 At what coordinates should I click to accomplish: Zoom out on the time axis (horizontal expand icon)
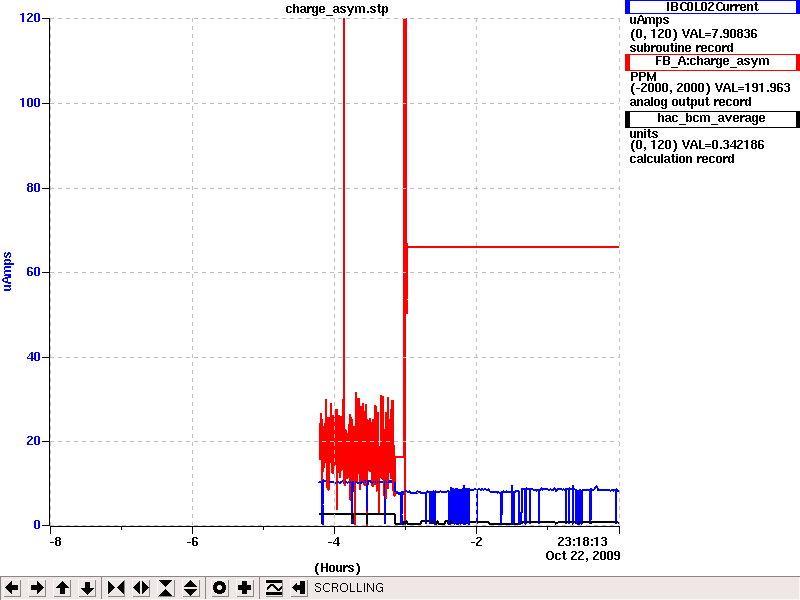141,588
